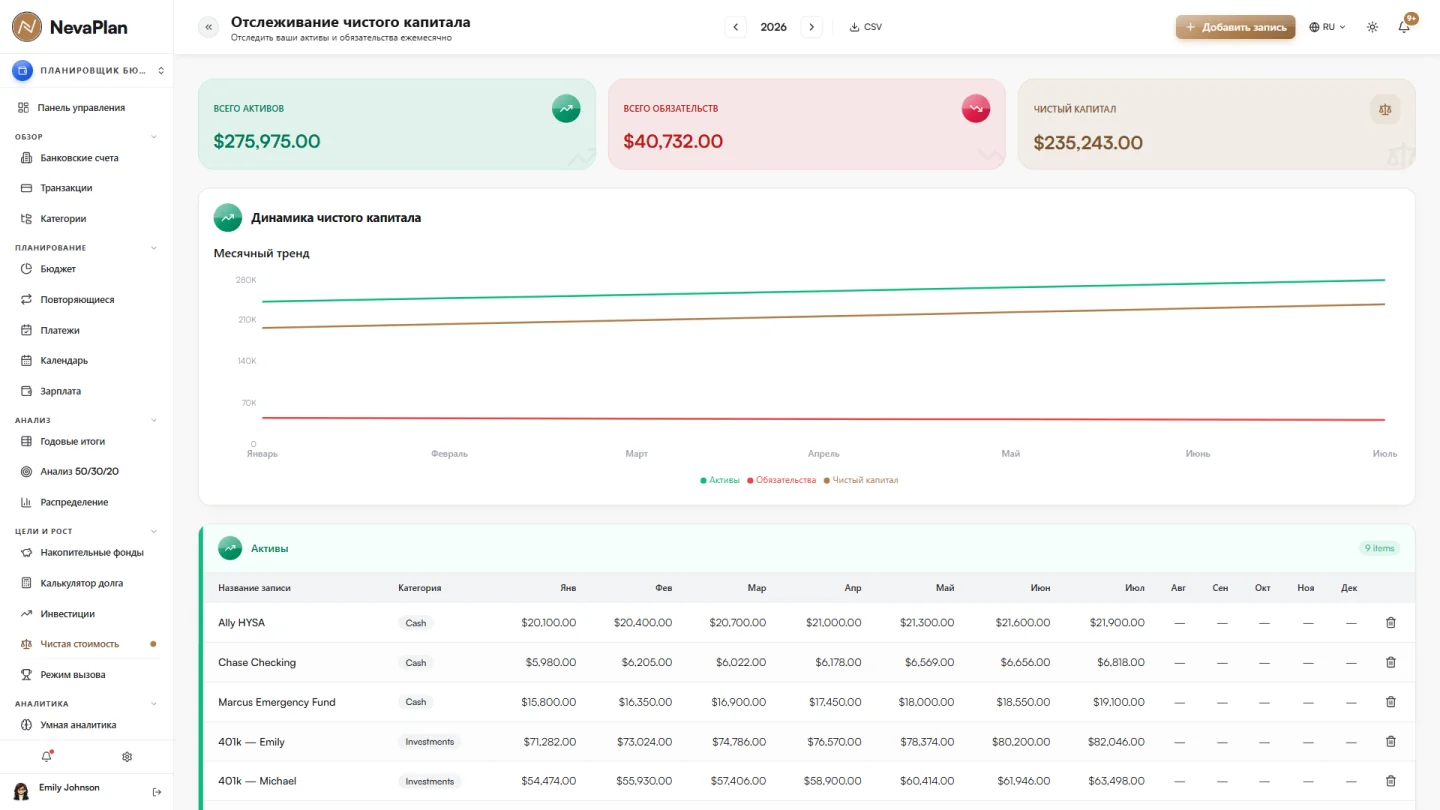
Task: Click the sidebar bell alerts icon
Action: [x=46, y=757]
